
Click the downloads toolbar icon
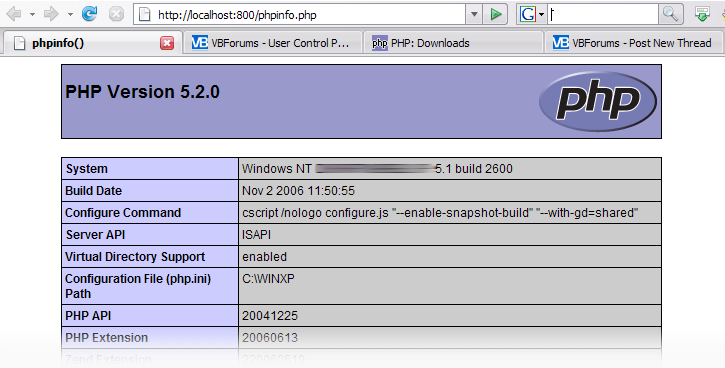coord(702,14)
